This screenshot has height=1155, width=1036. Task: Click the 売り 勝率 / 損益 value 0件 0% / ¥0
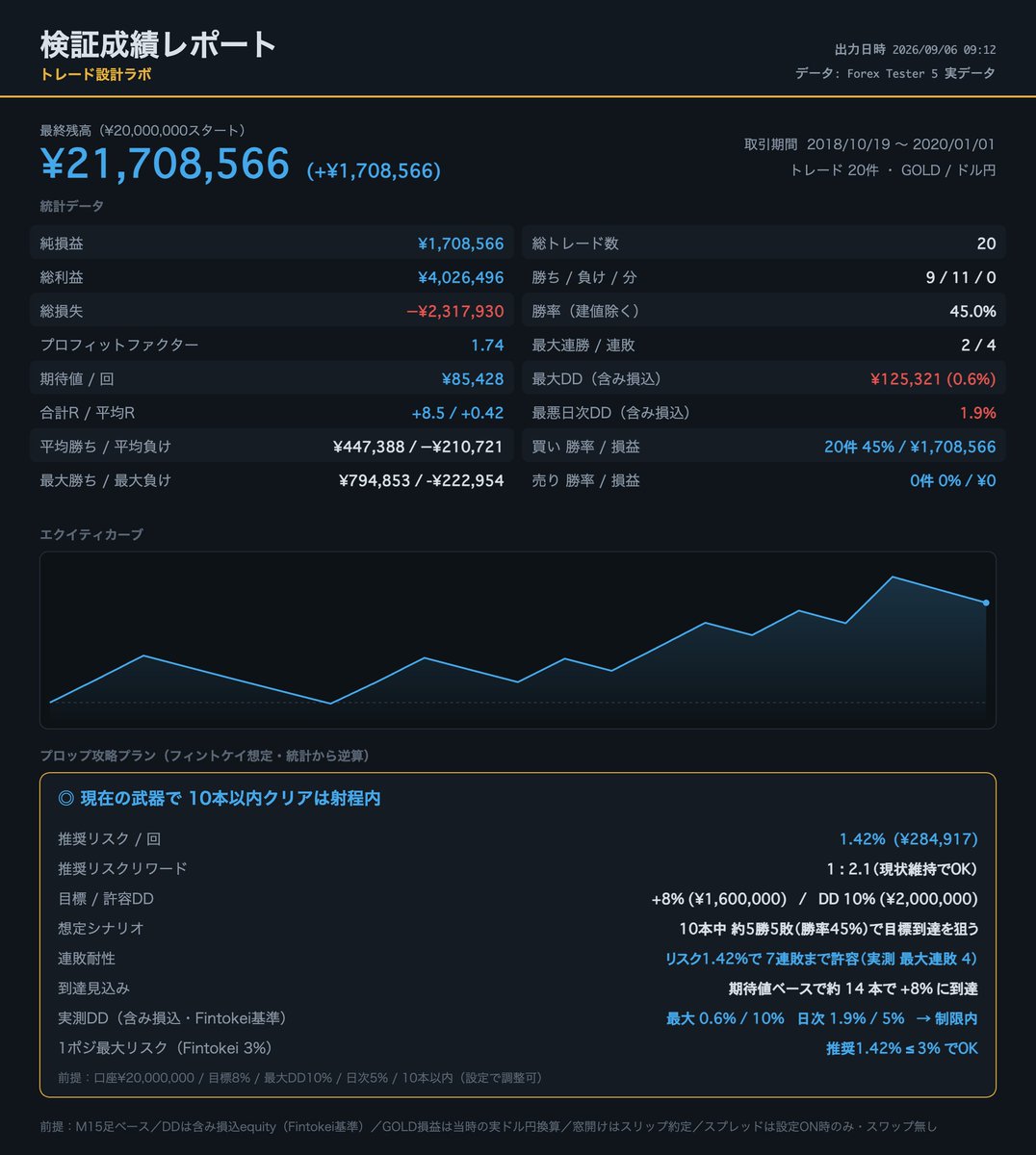tap(953, 480)
